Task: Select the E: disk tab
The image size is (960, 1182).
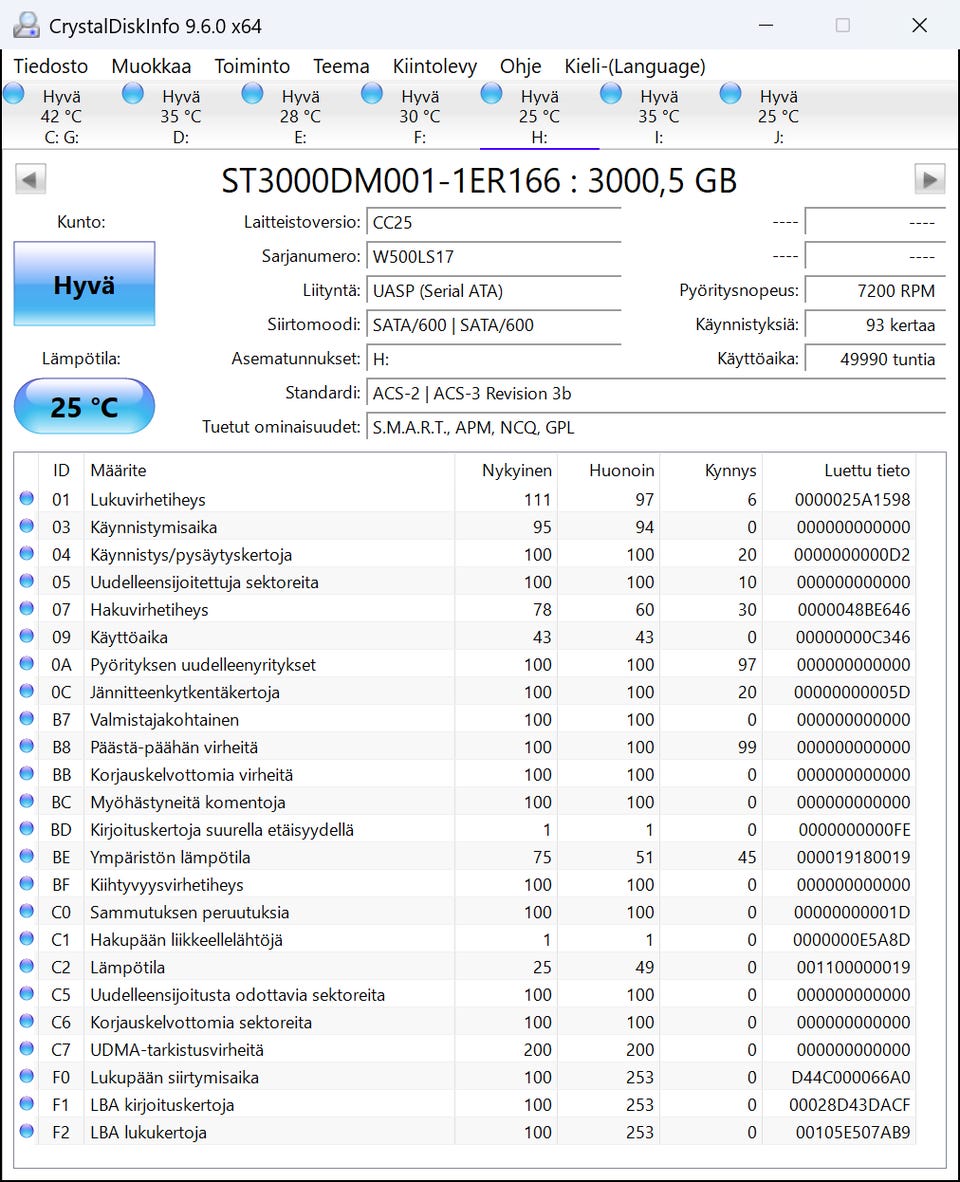Action: click(300, 116)
